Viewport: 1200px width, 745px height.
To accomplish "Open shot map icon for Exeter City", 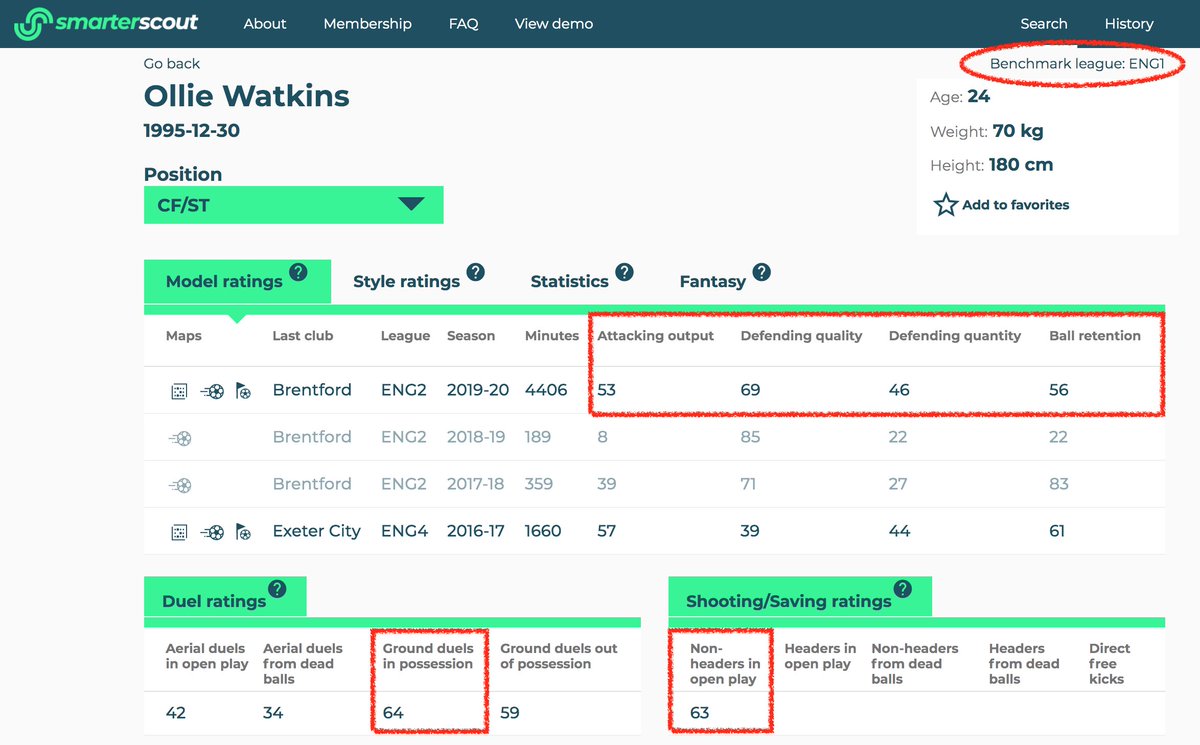I will (x=212, y=532).
